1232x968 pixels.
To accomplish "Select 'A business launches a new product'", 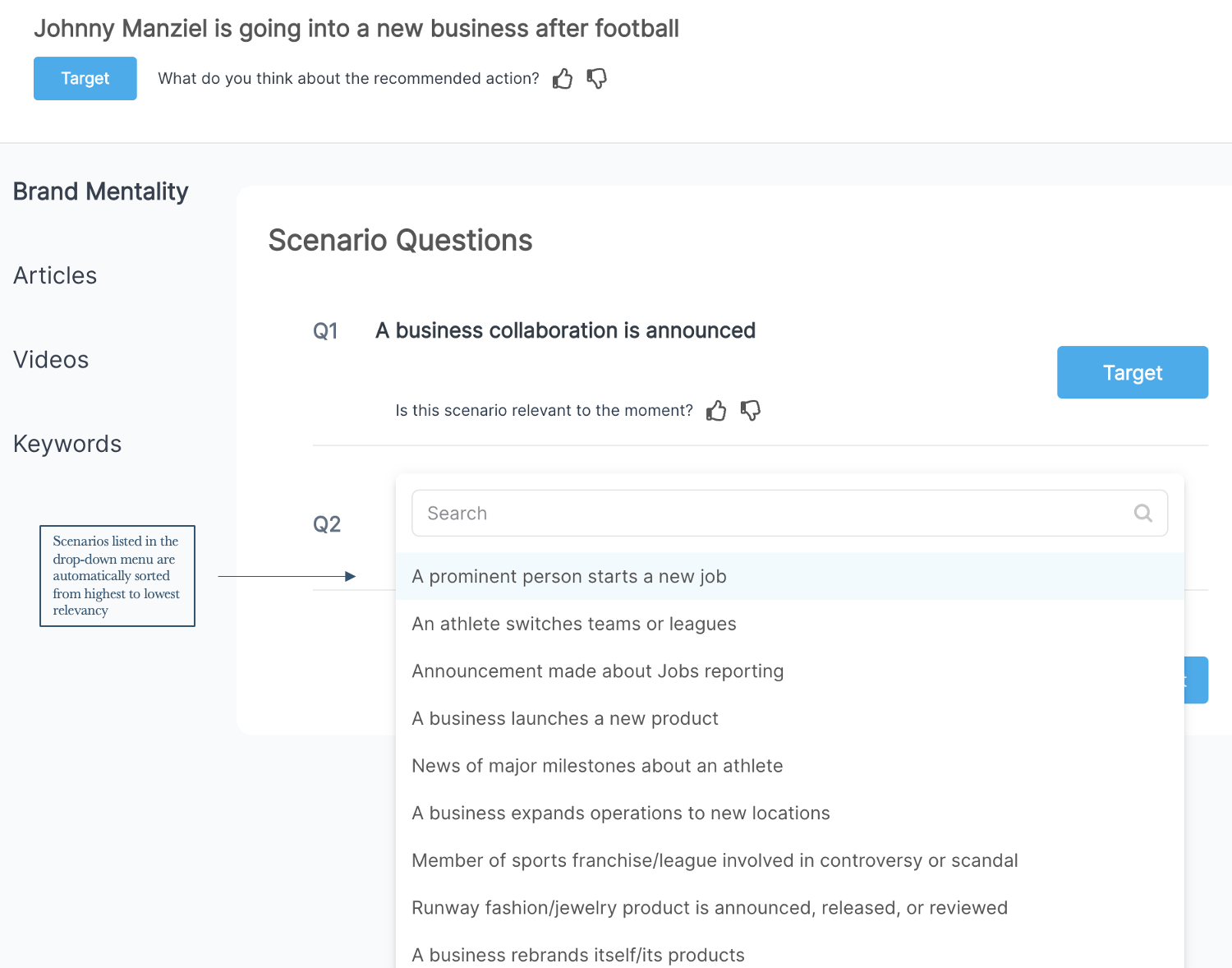I will (565, 719).
